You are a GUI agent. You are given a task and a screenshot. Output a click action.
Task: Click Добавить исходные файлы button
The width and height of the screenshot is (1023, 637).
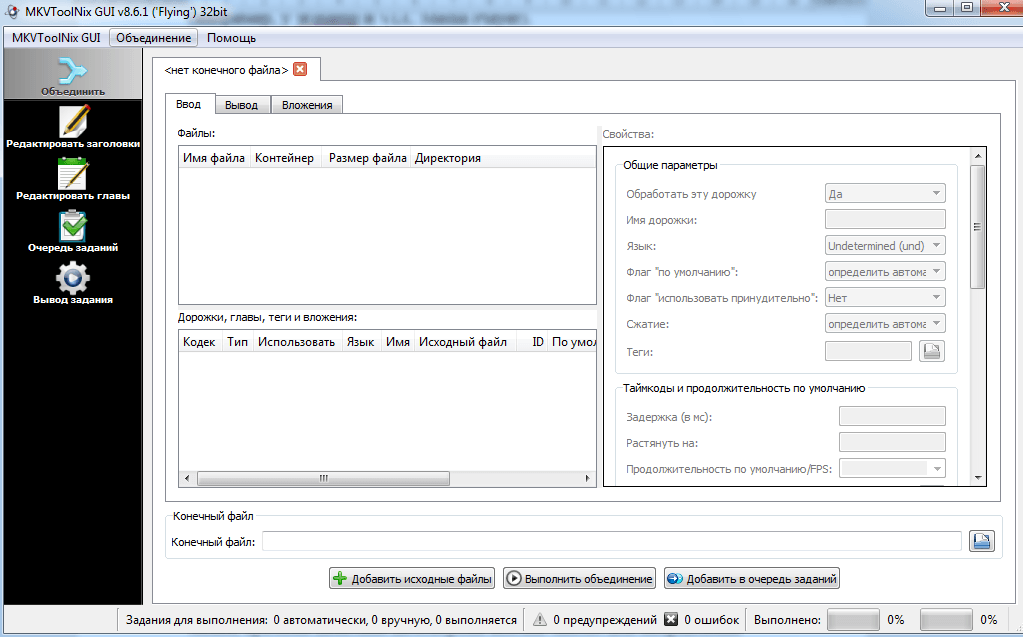tap(412, 578)
